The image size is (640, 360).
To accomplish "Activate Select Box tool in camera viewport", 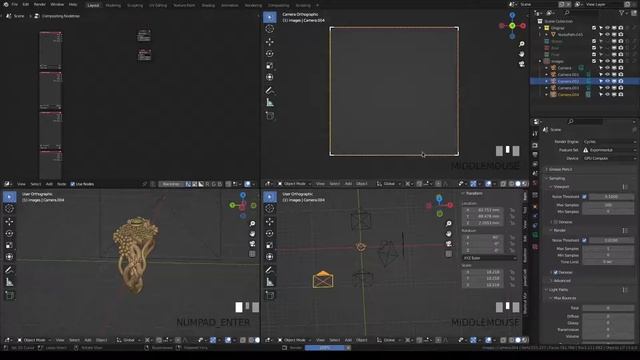I will 270,17.
